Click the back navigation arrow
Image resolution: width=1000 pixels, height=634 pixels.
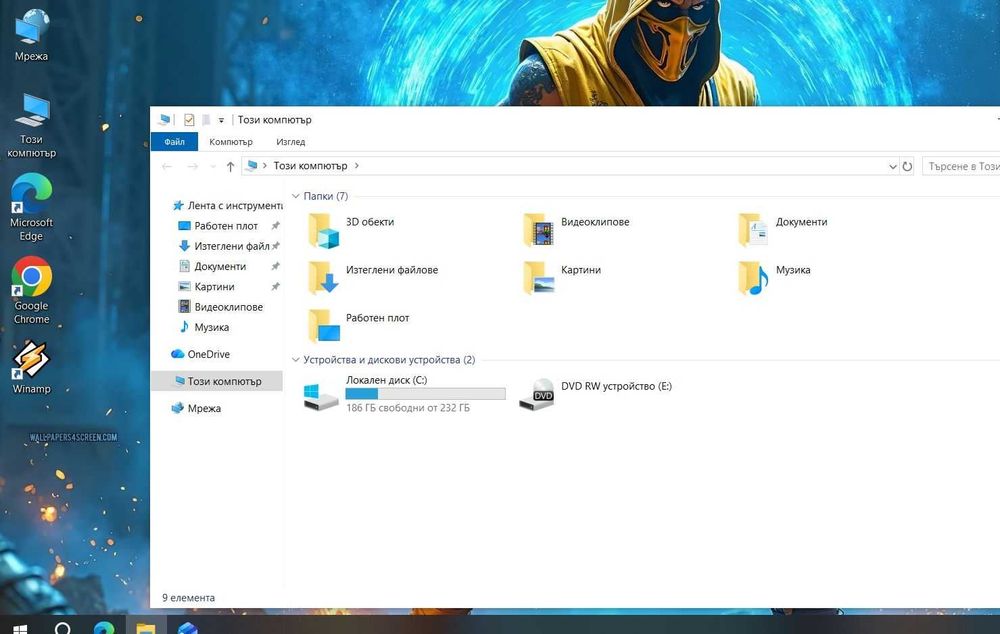[x=167, y=166]
